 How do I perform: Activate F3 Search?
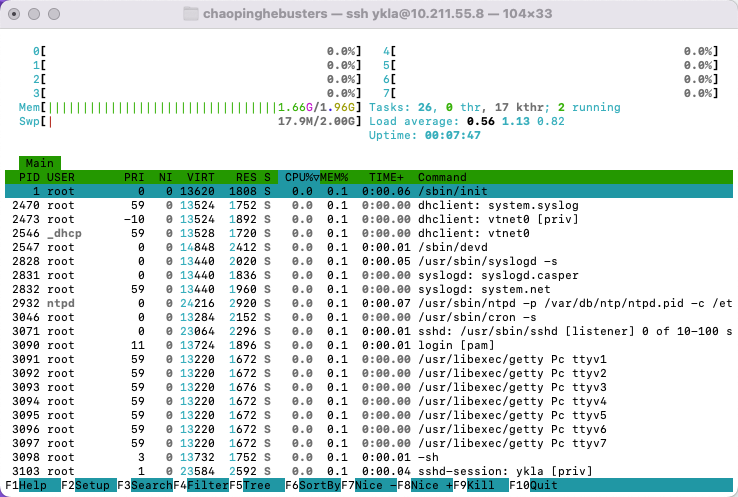click(145, 485)
